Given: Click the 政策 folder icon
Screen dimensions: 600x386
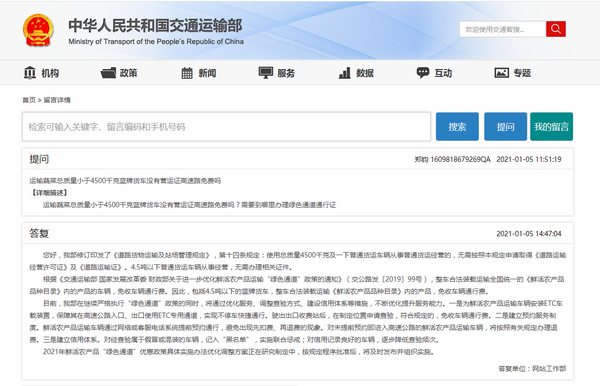Looking at the screenshot, I should point(108,73).
